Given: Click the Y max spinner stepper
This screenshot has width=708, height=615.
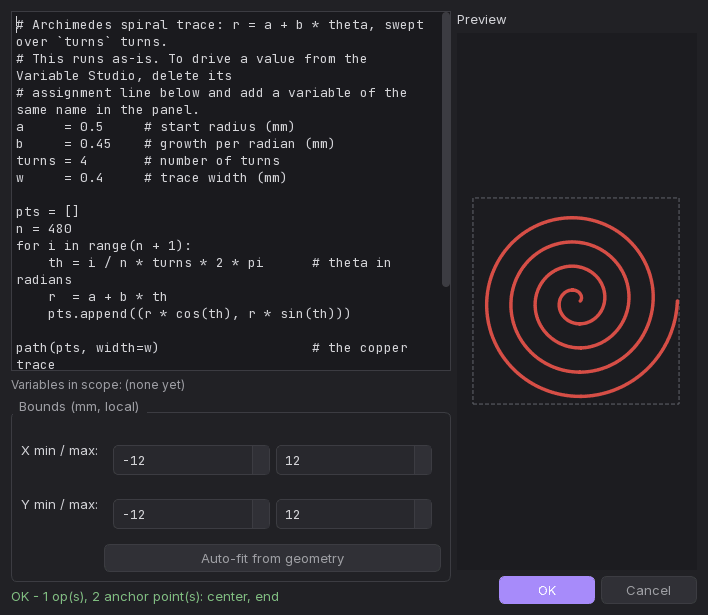Looking at the screenshot, I should [423, 514].
